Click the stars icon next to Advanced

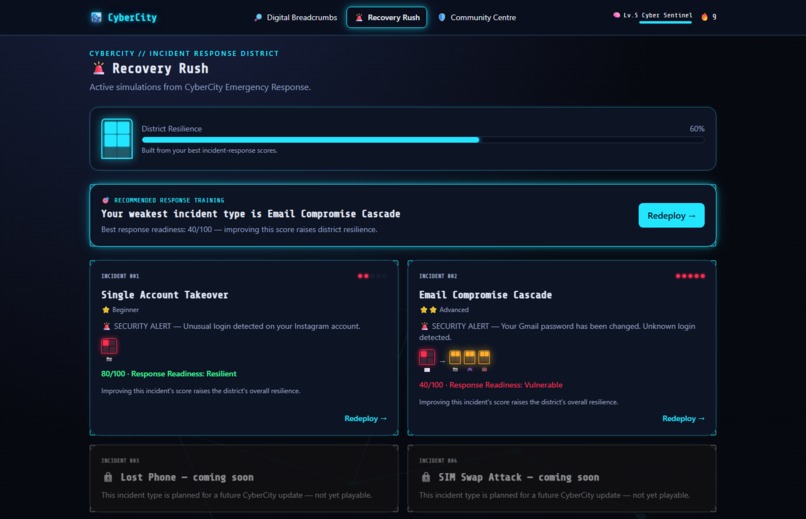click(x=428, y=310)
